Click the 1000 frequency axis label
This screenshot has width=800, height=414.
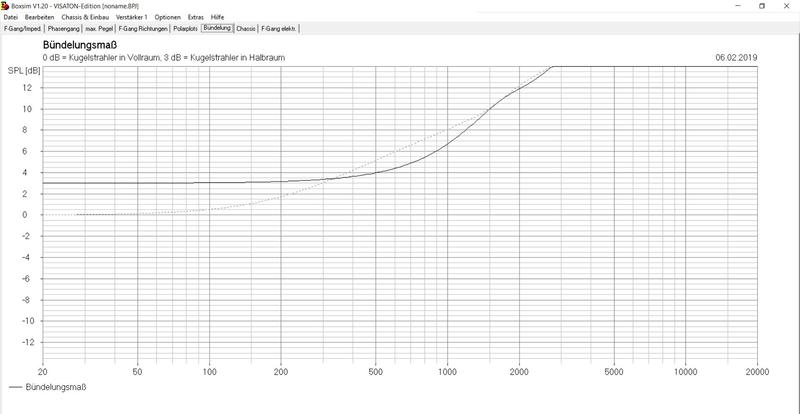point(447,372)
